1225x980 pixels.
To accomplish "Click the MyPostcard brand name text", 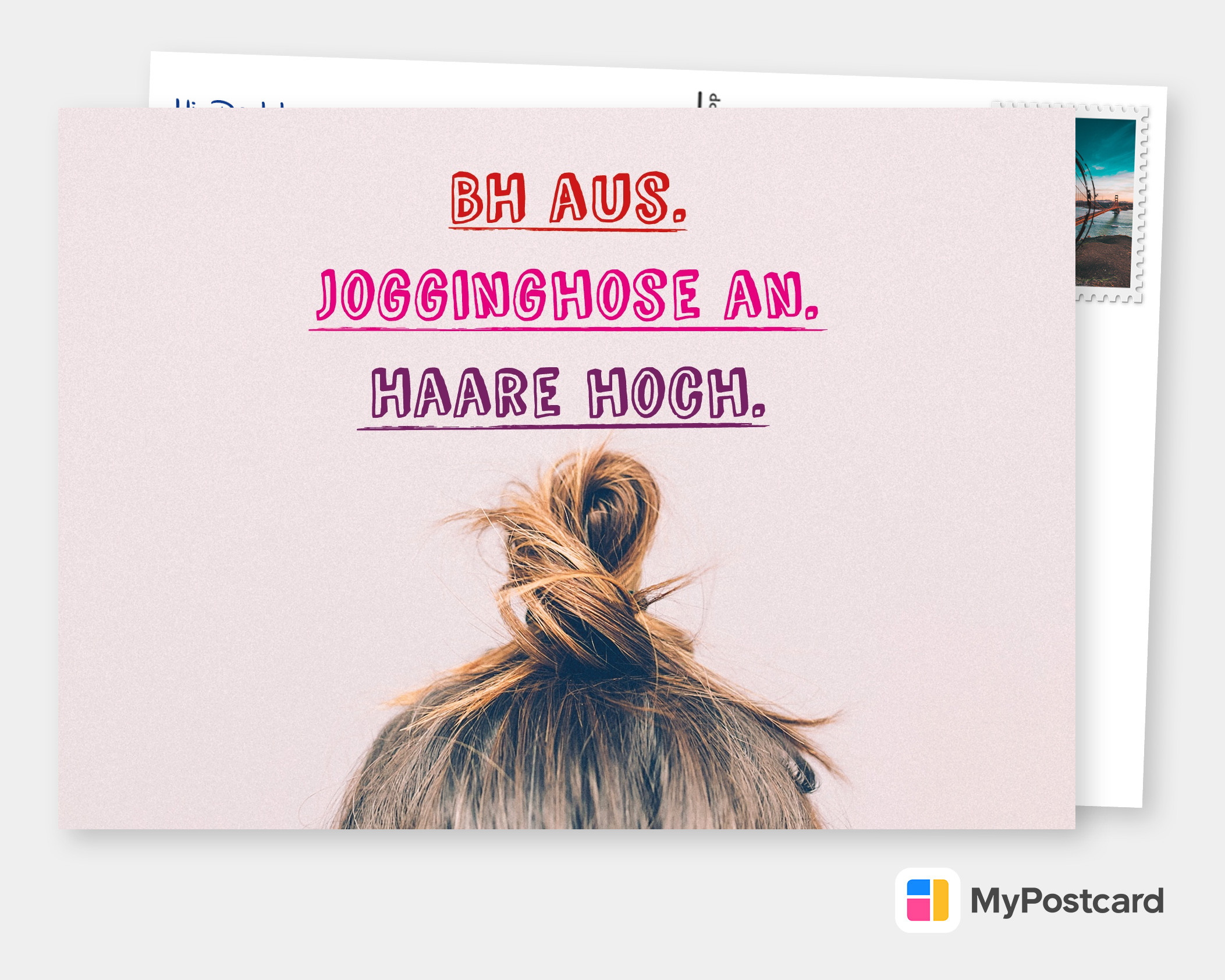I will (1067, 902).
